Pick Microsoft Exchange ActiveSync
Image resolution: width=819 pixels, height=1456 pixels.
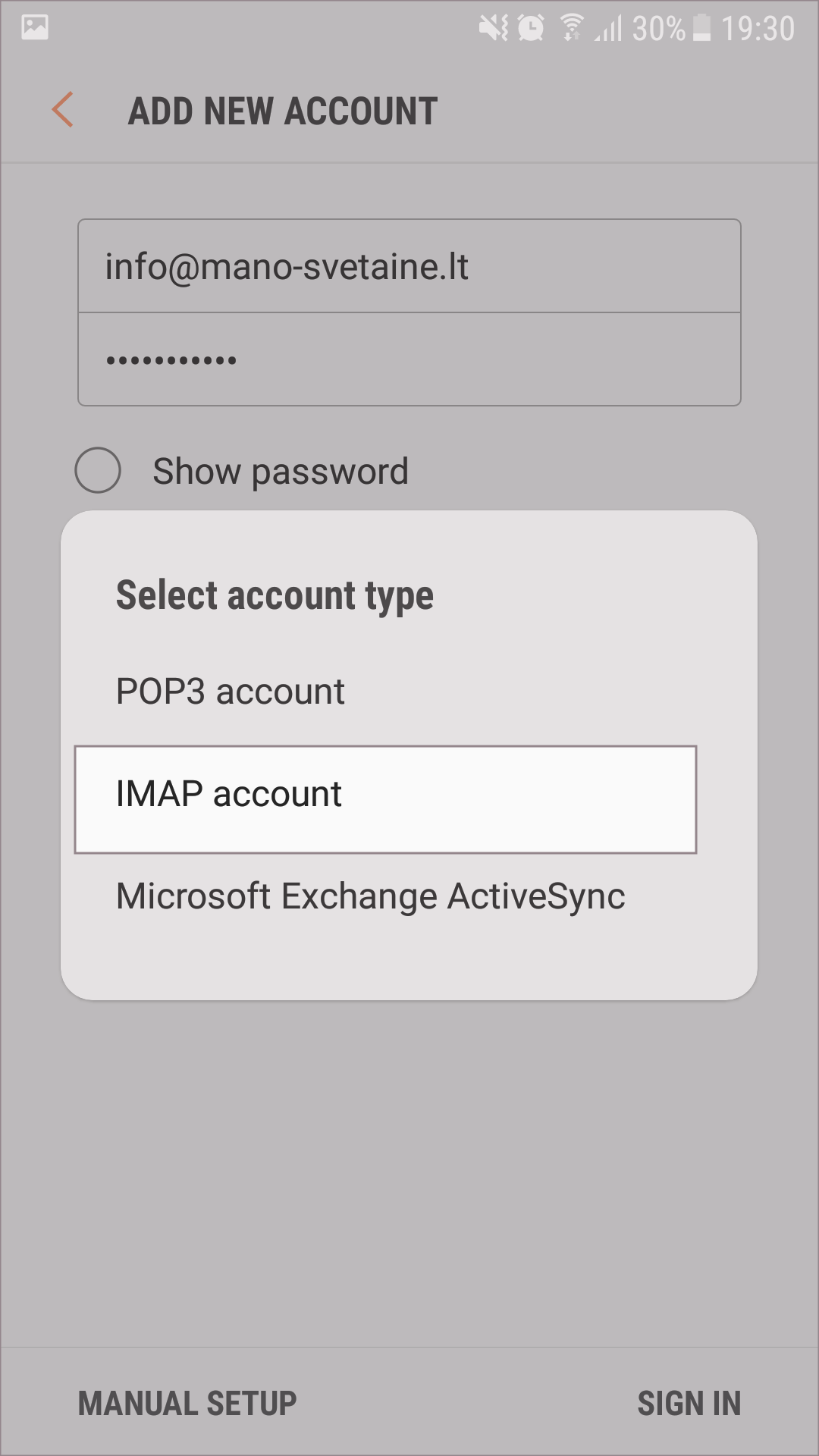pos(370,896)
